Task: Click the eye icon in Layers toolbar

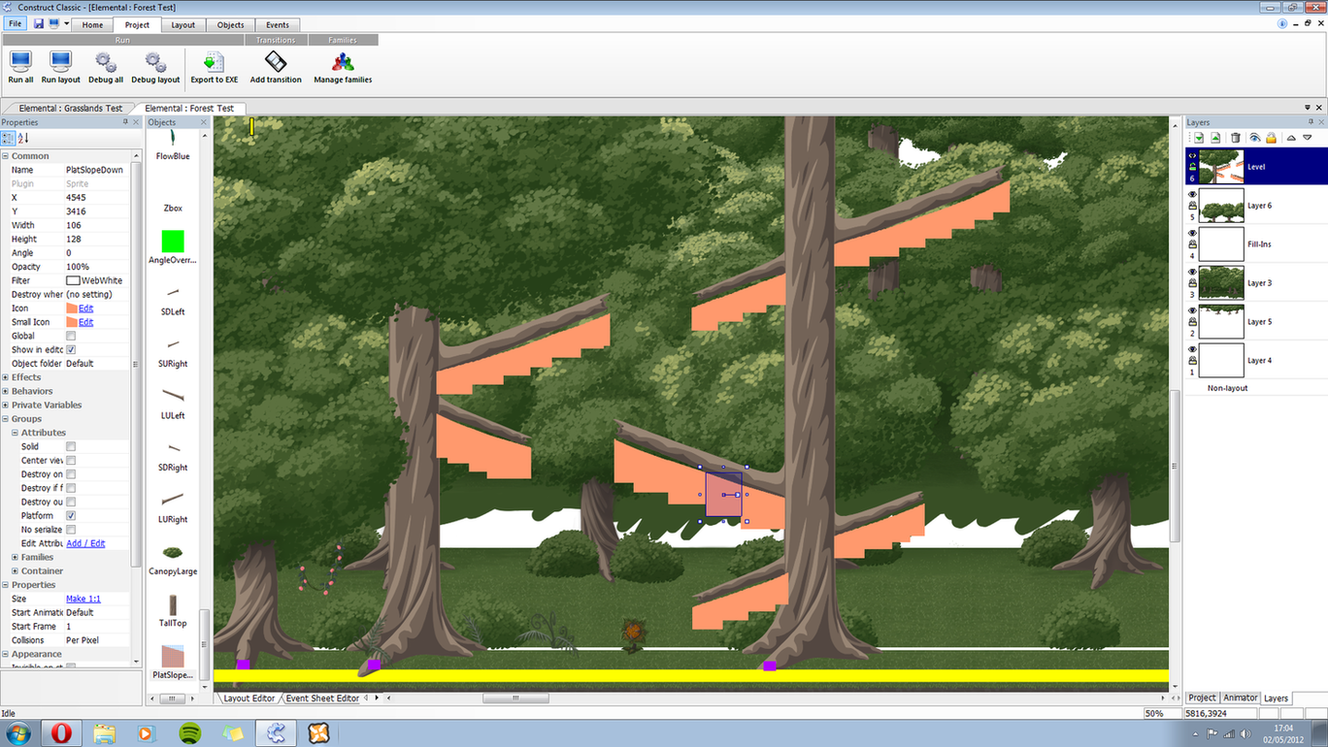Action: click(x=1254, y=138)
